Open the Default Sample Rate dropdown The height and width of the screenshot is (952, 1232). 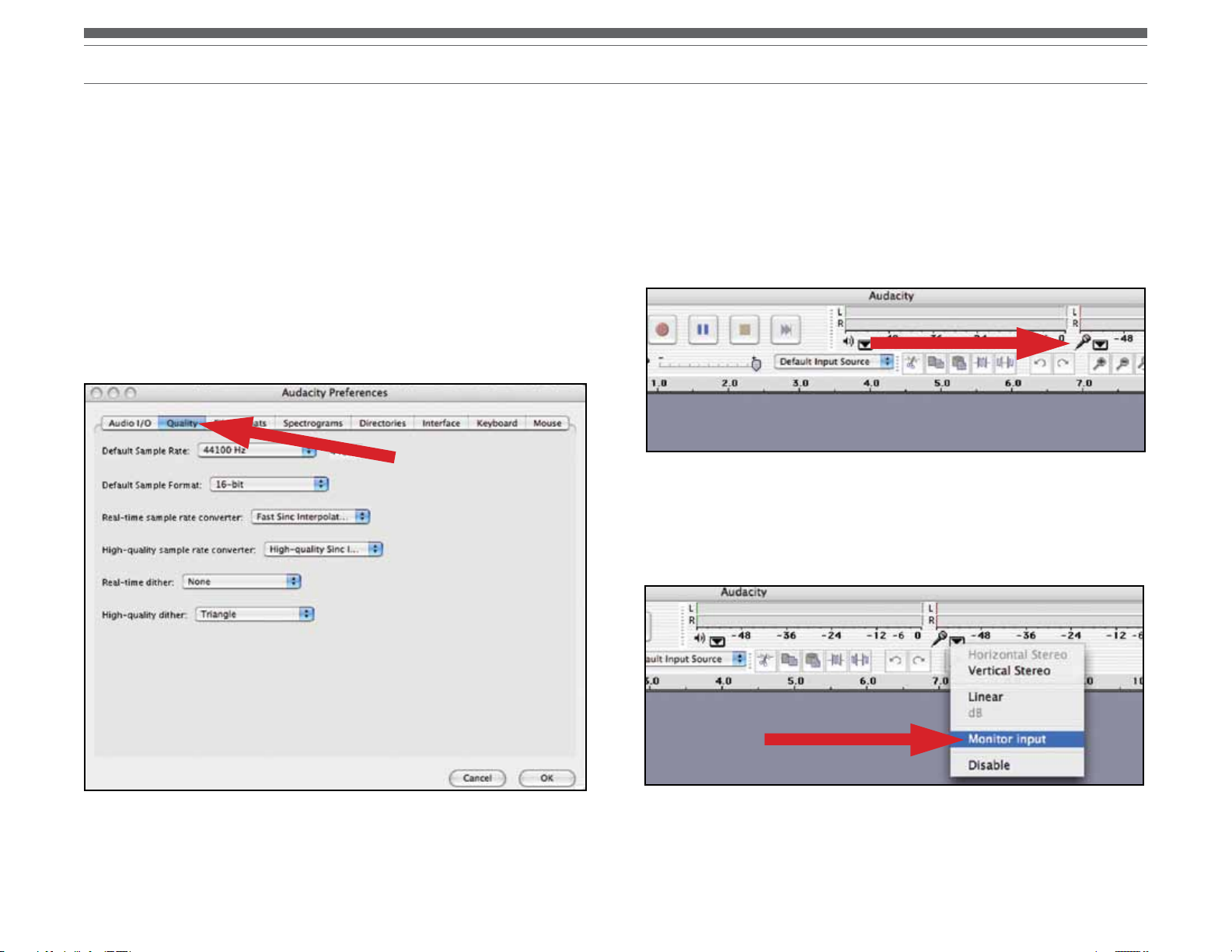click(x=257, y=451)
